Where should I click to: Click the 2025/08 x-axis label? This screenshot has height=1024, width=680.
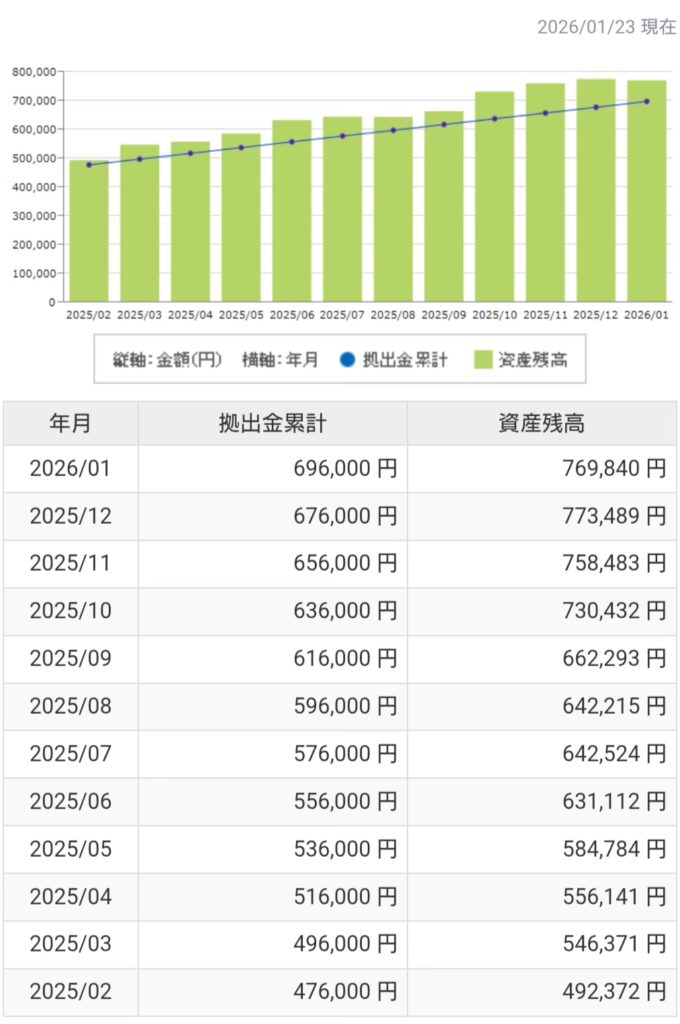[x=393, y=314]
